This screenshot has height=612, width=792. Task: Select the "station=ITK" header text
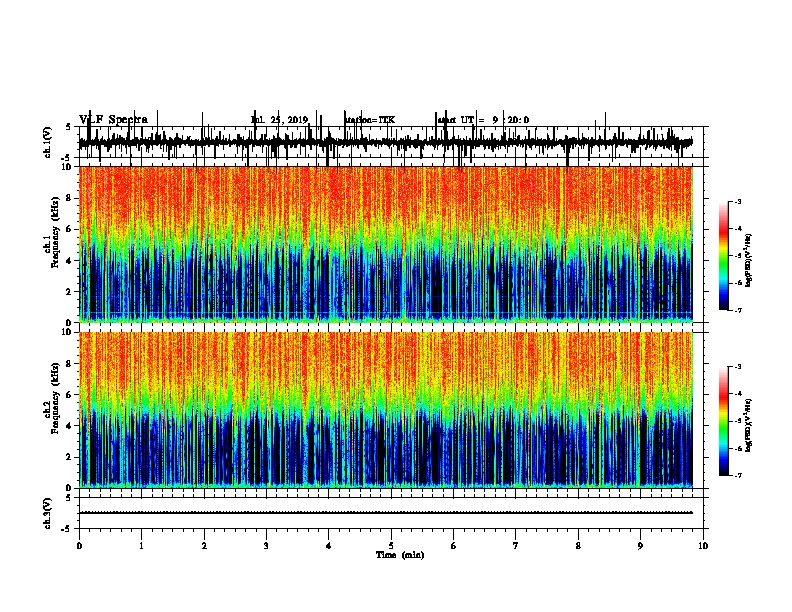370,120
